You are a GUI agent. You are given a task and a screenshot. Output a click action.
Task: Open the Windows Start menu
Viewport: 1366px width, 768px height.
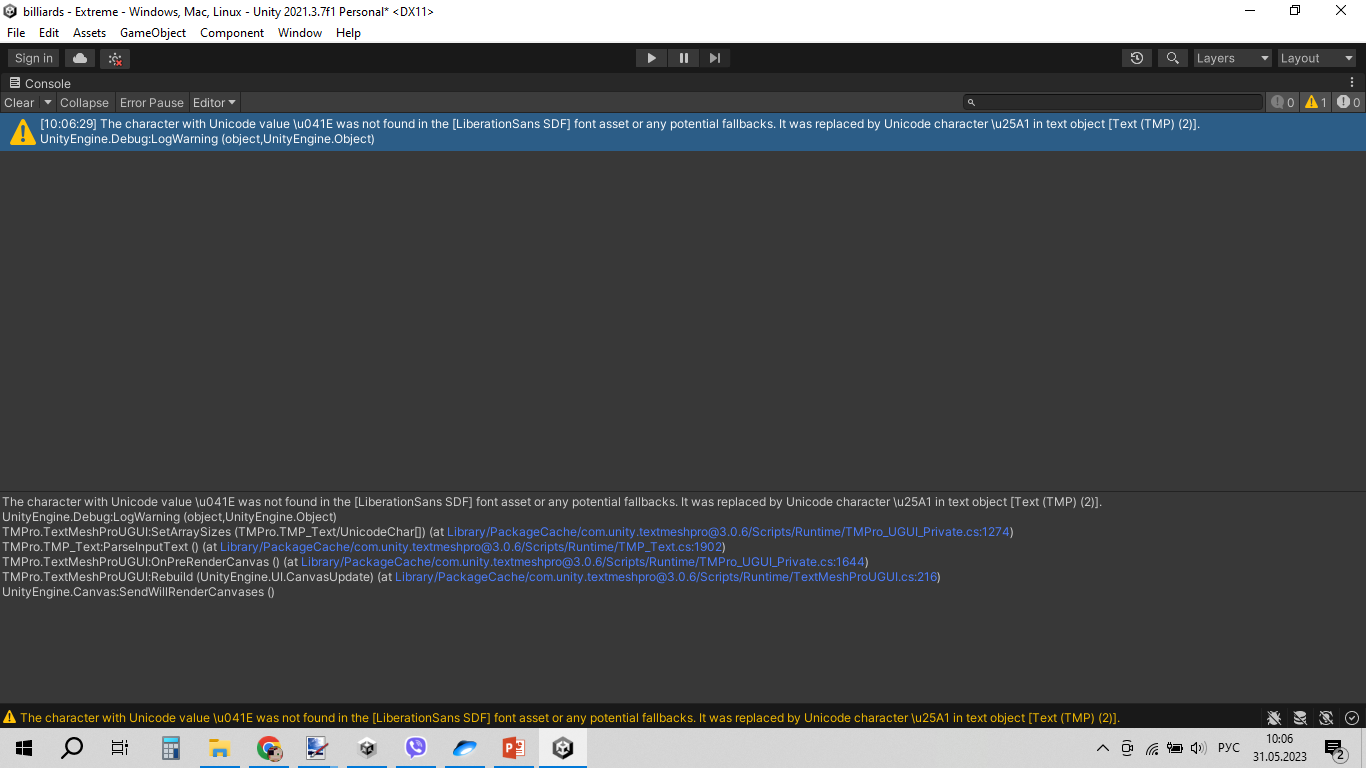click(x=24, y=748)
